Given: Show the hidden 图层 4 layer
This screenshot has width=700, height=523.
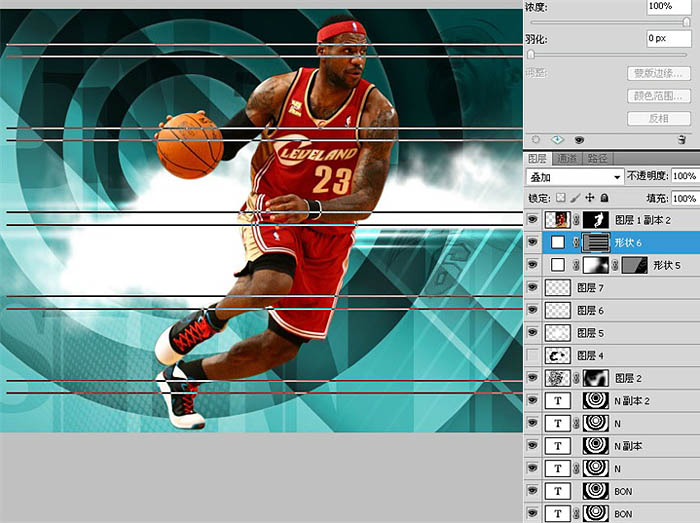Looking at the screenshot, I should tap(532, 355).
